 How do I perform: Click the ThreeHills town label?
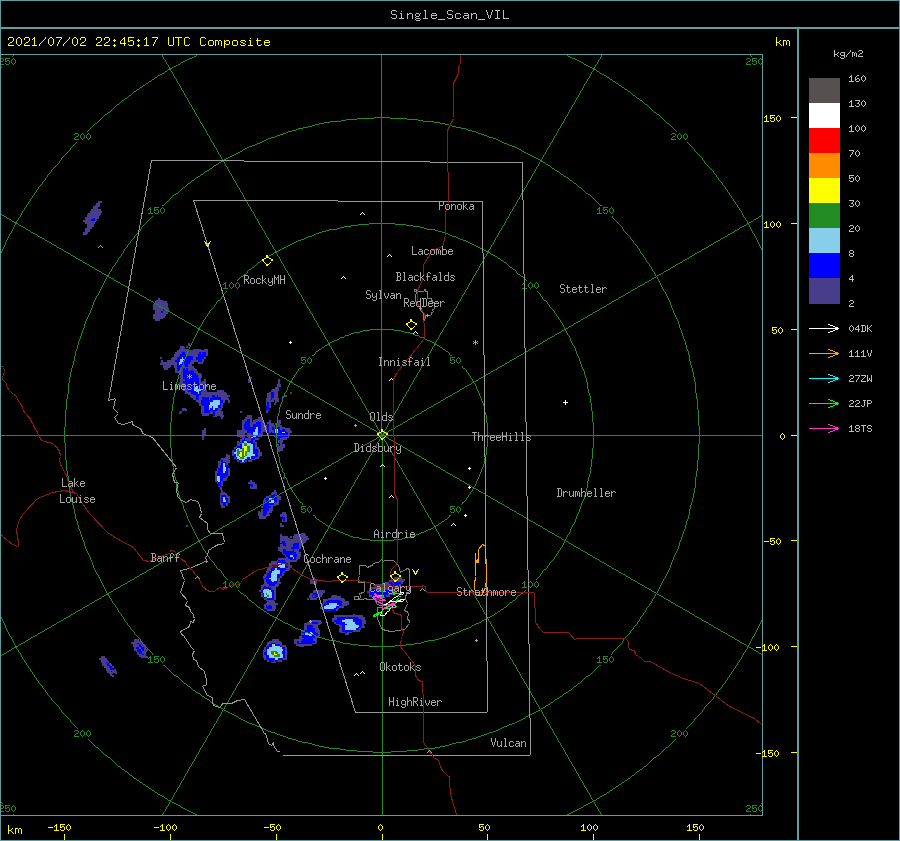(x=501, y=437)
